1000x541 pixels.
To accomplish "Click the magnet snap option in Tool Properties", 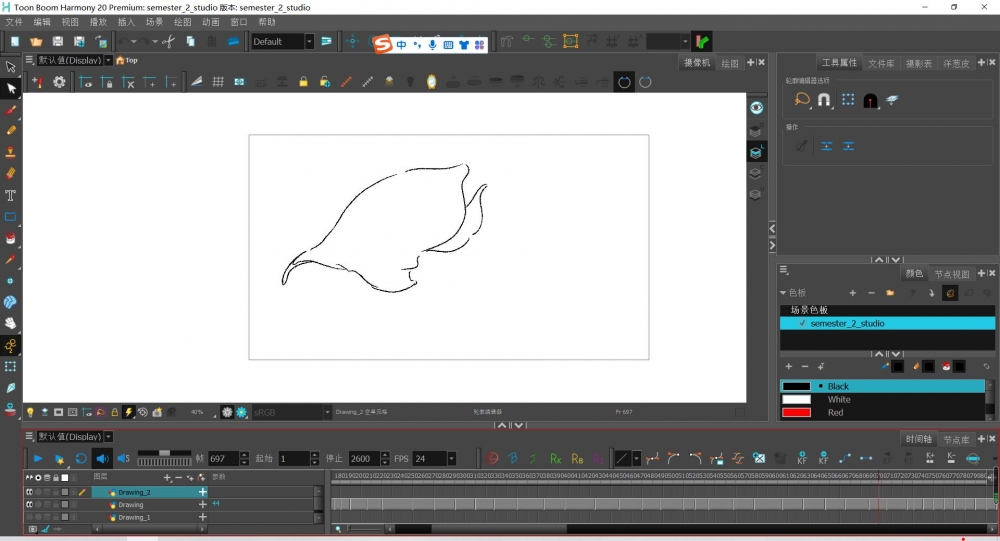I will coord(824,100).
